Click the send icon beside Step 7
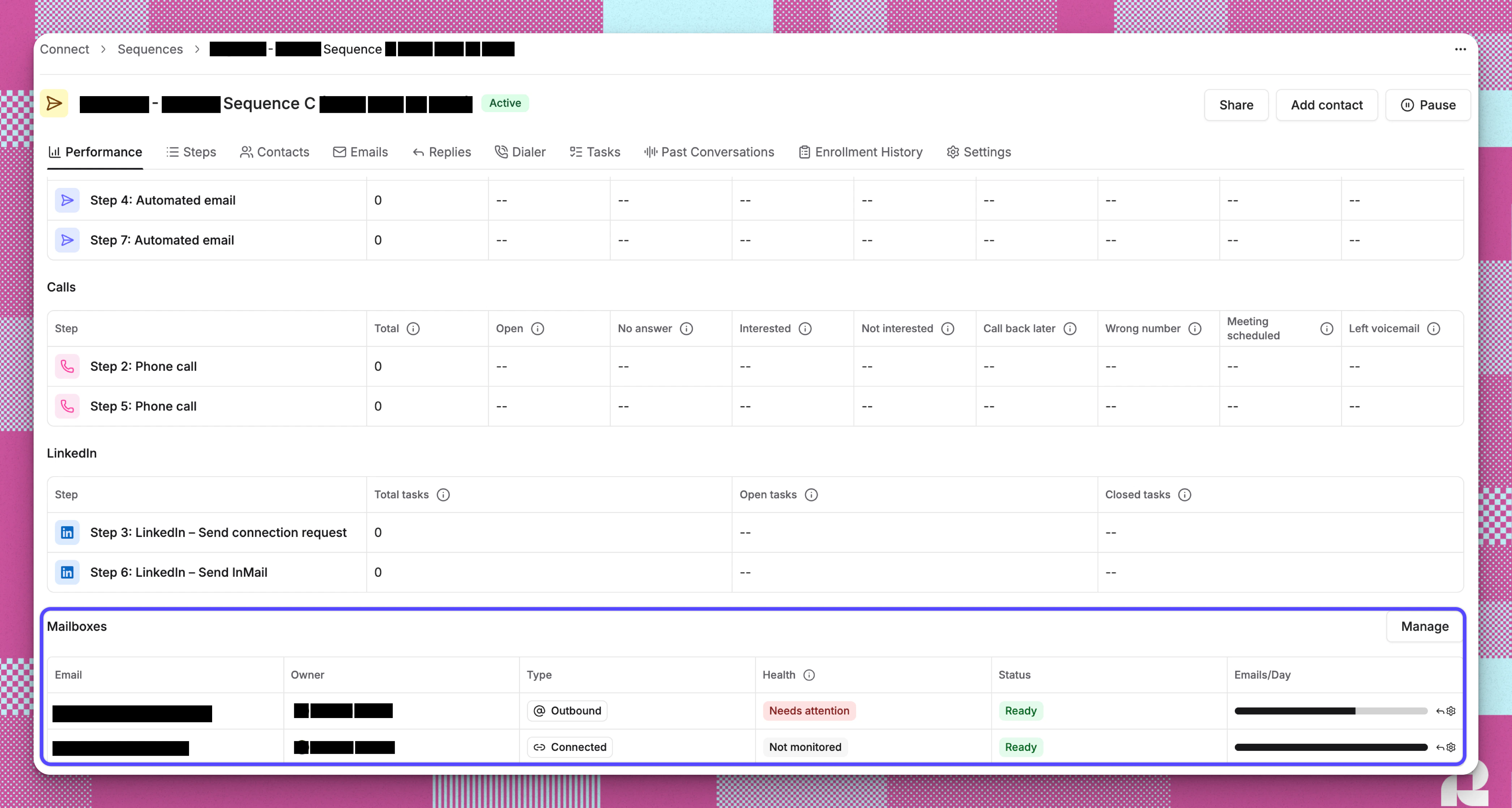The height and width of the screenshot is (808, 1512). (x=68, y=240)
